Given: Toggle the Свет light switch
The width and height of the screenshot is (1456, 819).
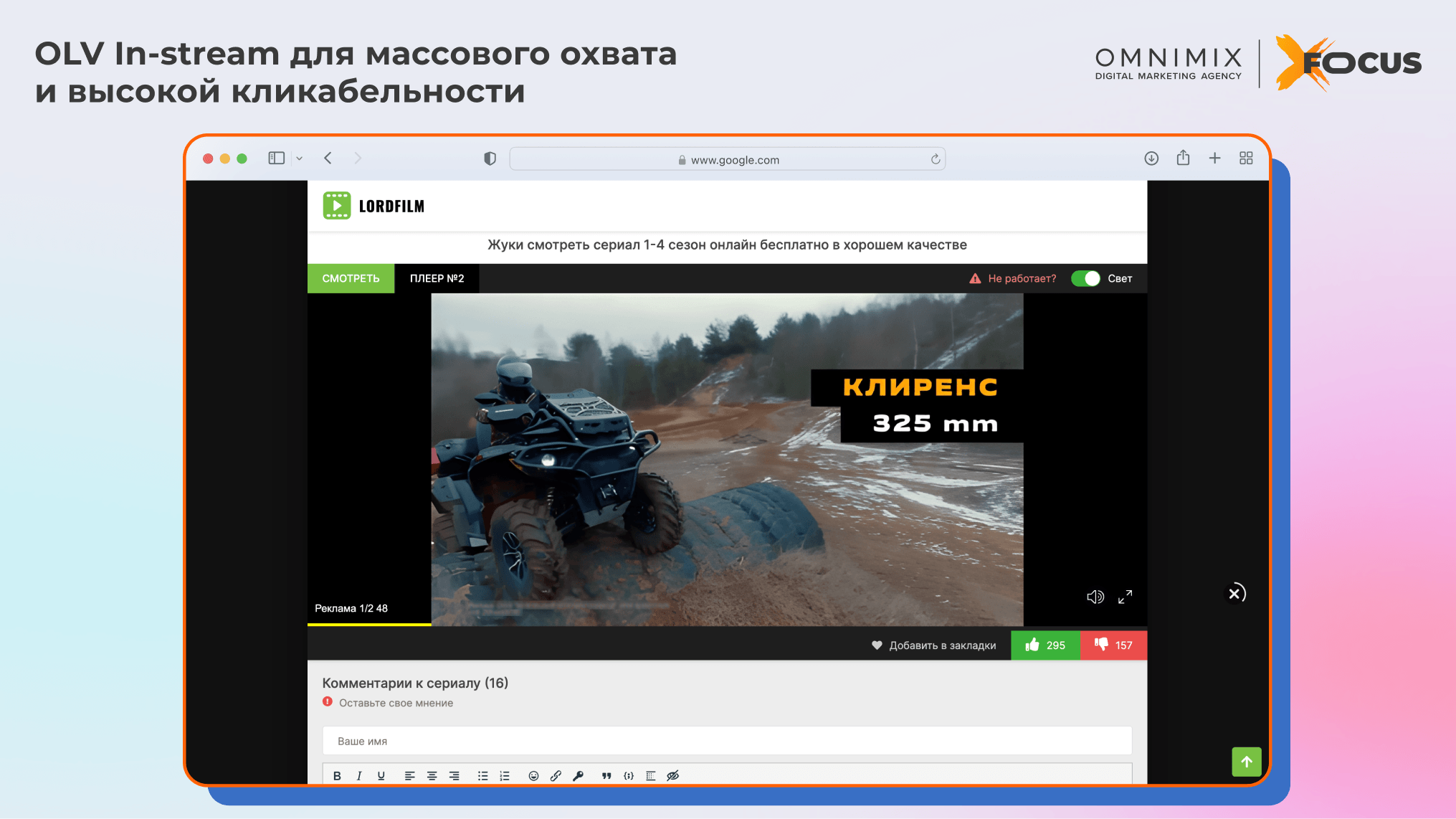Looking at the screenshot, I should pyautogui.click(x=1085, y=278).
